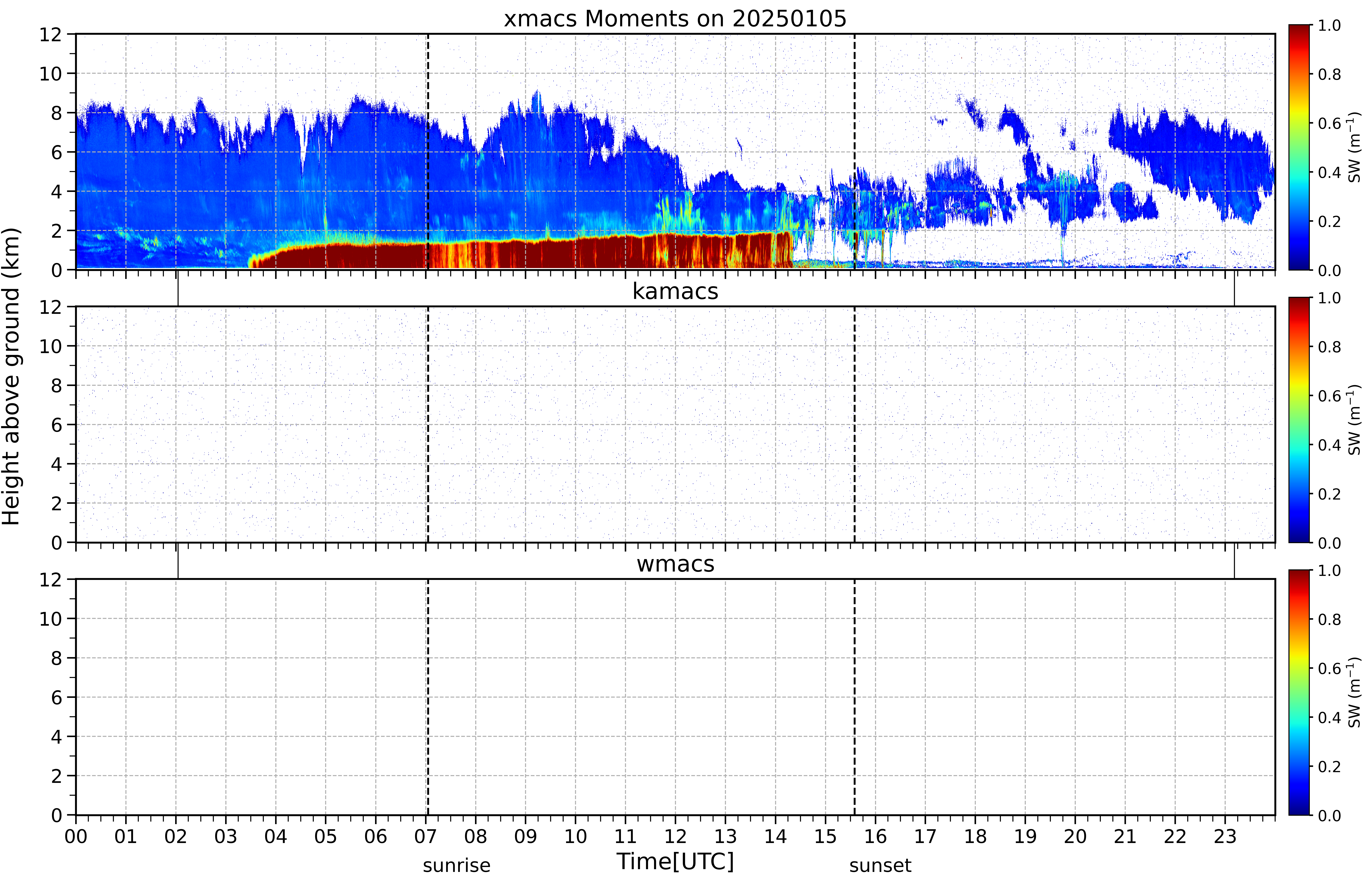Click the 'sunset' label
The image size is (1372, 885).
tap(880, 865)
